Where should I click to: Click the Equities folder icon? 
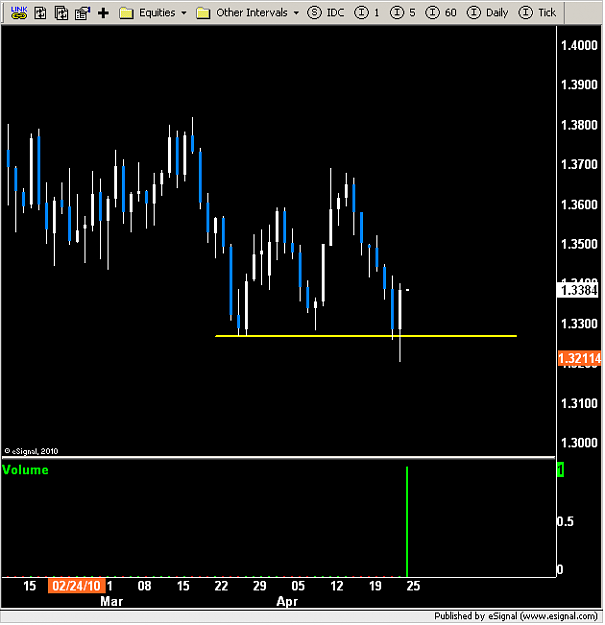point(126,13)
